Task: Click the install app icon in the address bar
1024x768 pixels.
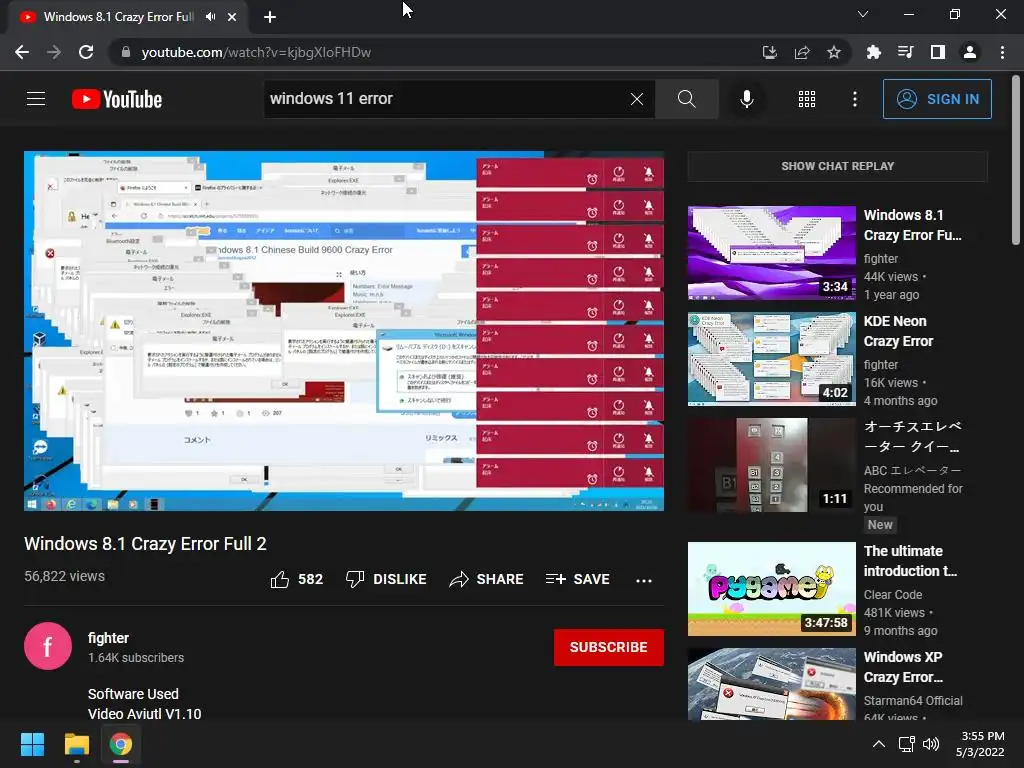Action: 770,52
